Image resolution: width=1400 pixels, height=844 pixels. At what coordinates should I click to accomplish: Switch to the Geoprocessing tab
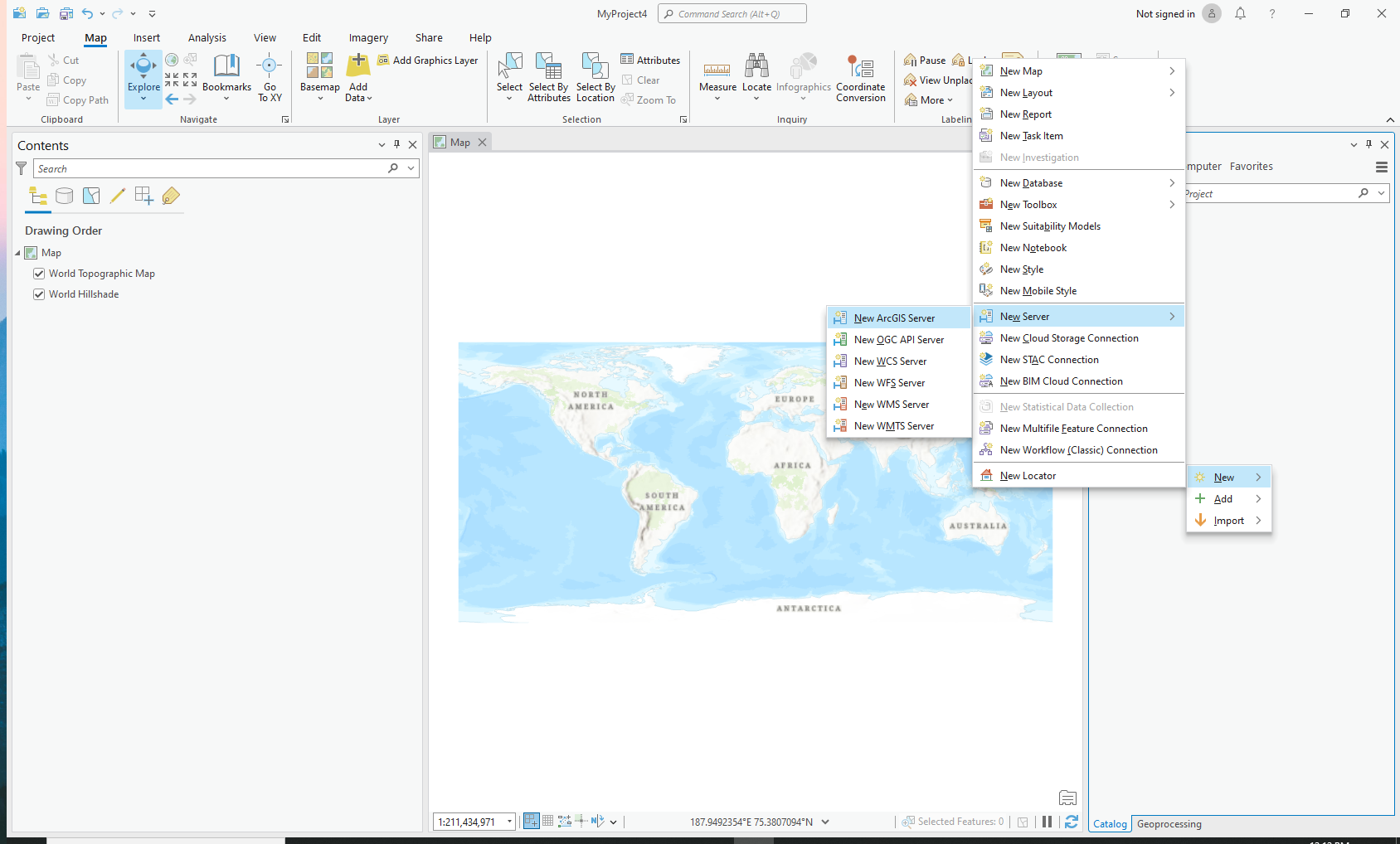pos(1169,824)
